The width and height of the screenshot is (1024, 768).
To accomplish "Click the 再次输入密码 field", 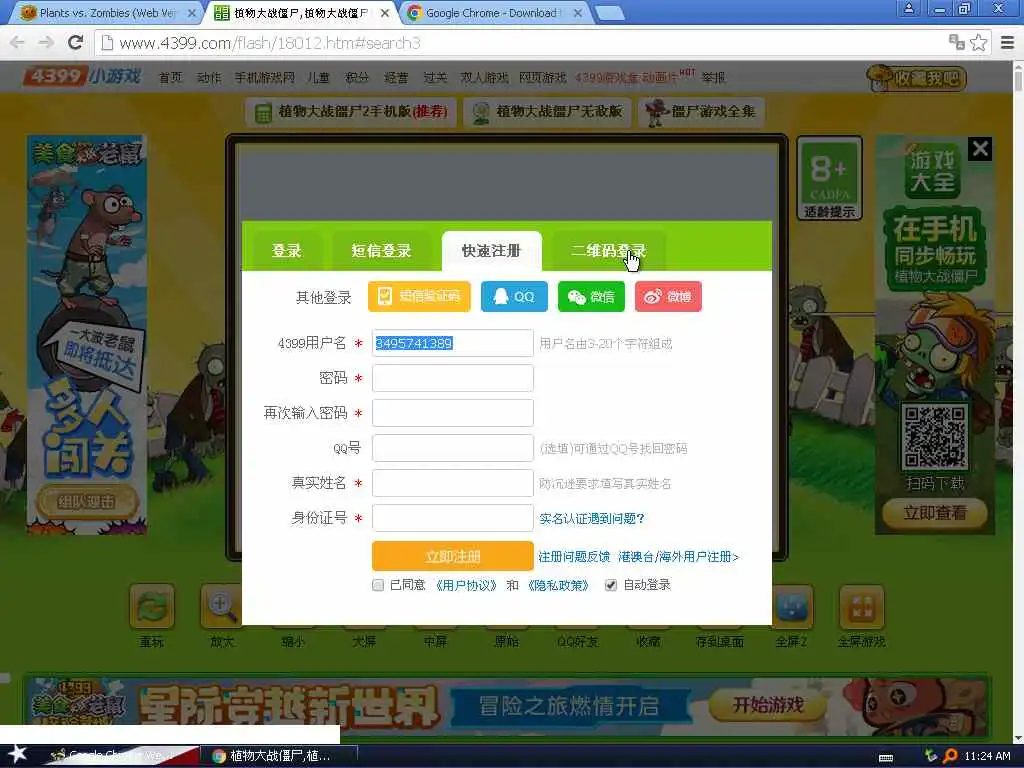I will click(x=453, y=413).
